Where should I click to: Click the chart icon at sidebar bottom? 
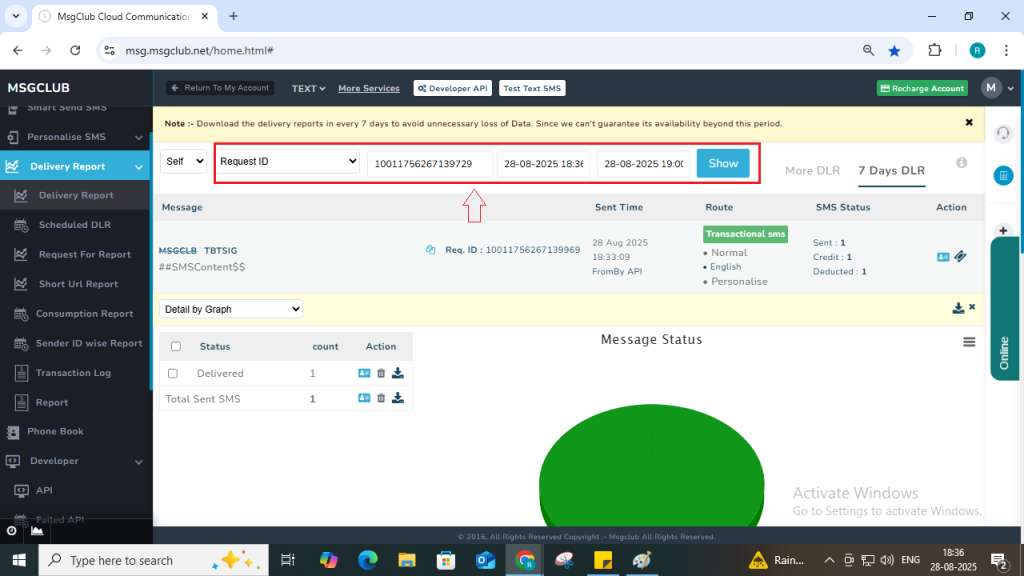37,531
